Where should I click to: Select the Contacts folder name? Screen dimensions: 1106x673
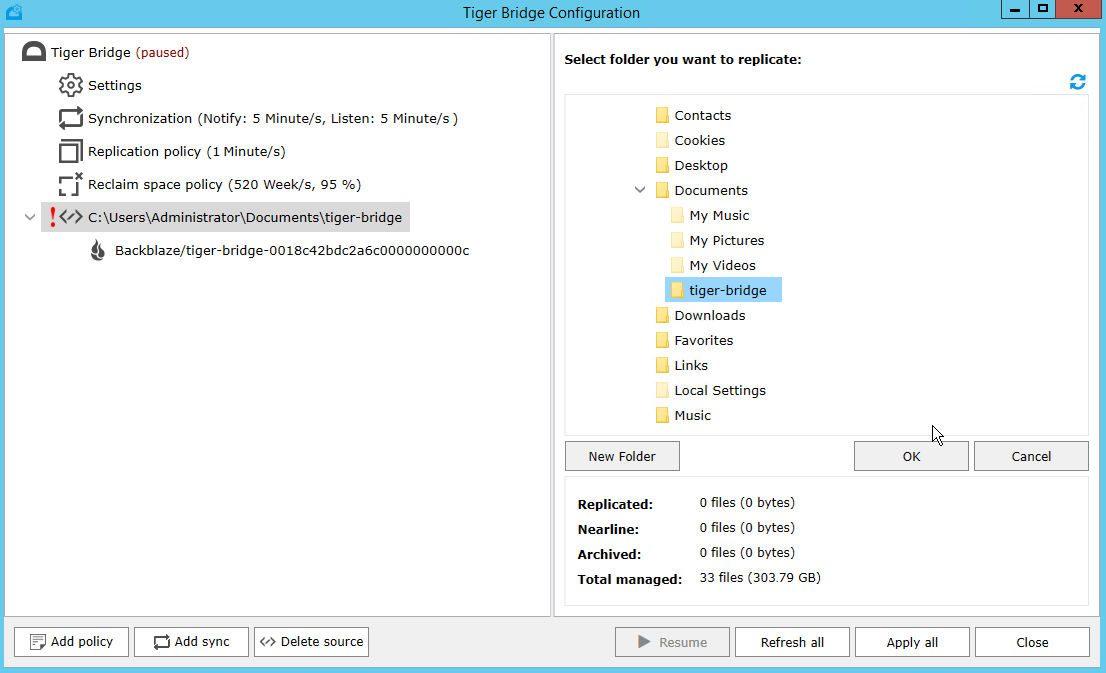(703, 115)
